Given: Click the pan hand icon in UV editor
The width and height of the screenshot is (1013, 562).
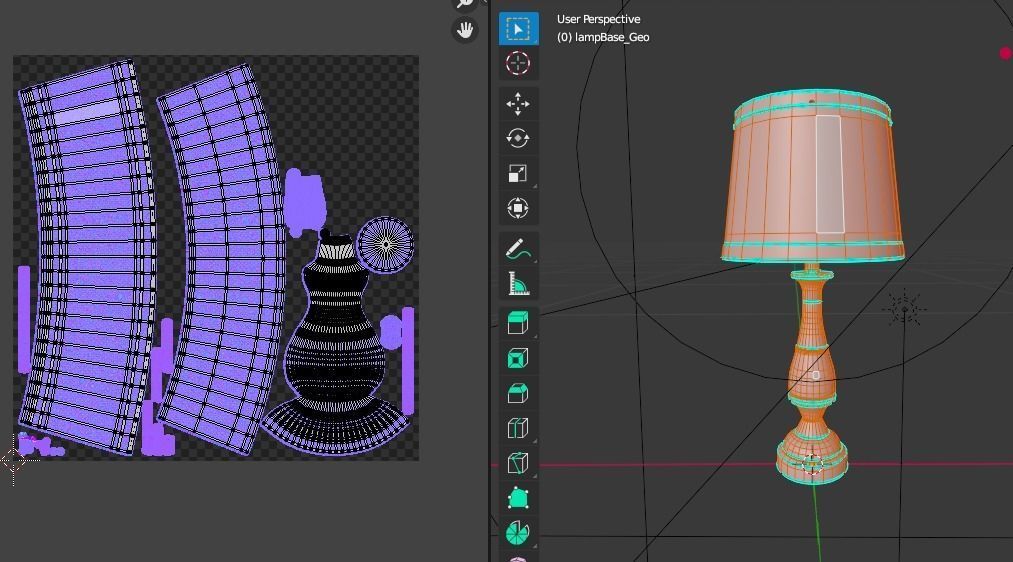Looking at the screenshot, I should [x=465, y=30].
